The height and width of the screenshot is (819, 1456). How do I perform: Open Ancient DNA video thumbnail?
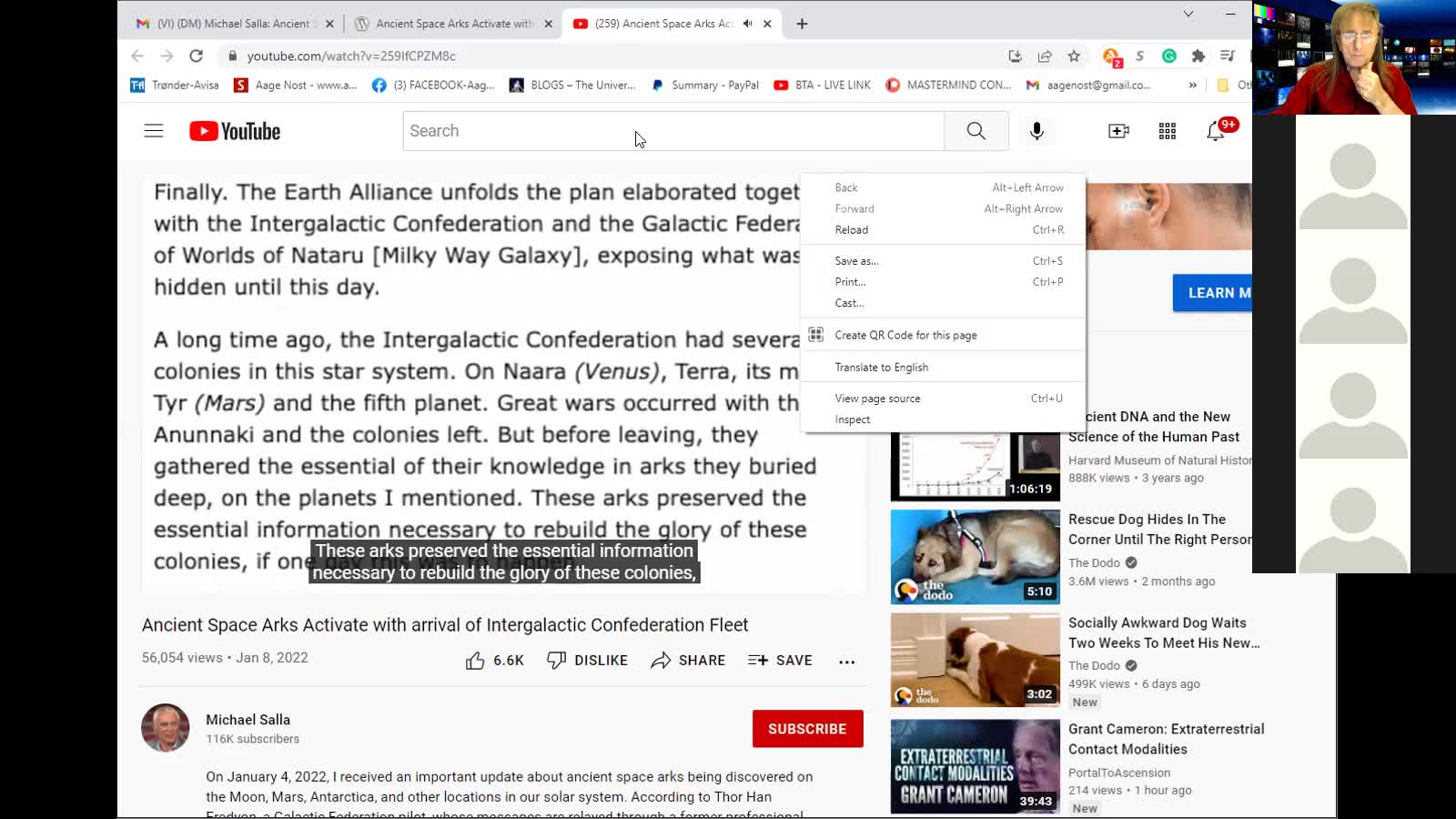(x=975, y=466)
